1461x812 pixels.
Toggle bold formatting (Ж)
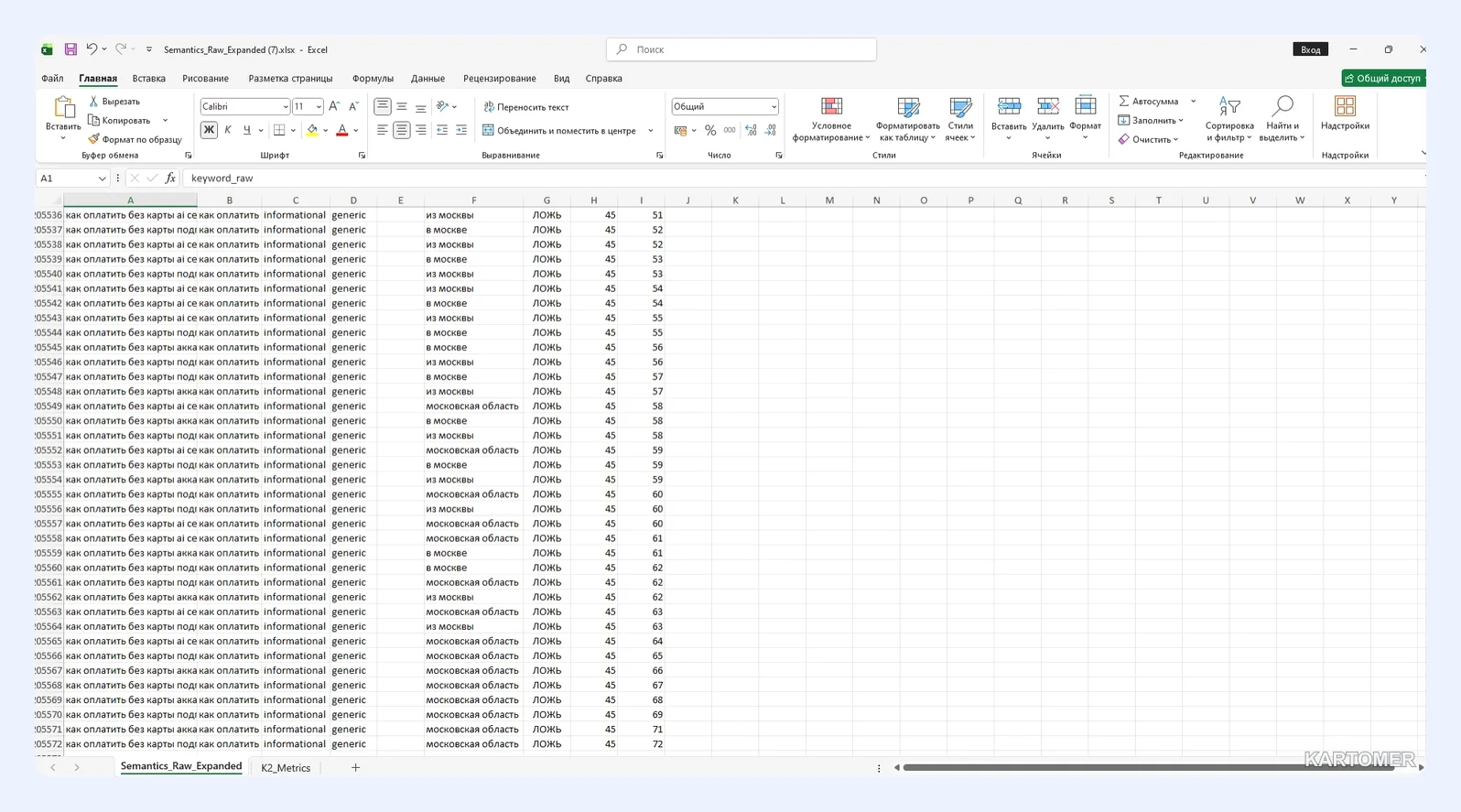209,130
